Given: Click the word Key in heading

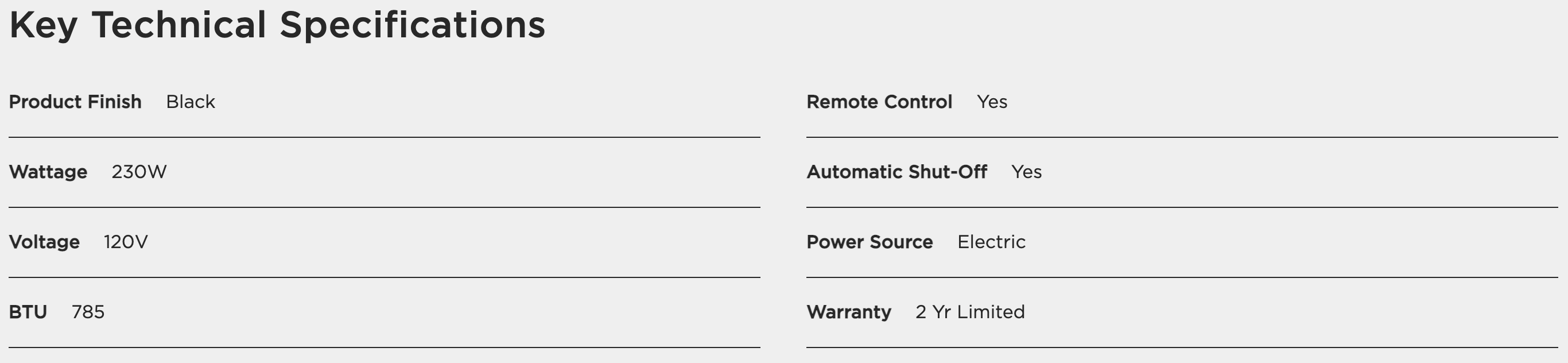Looking at the screenshot, I should pyautogui.click(x=43, y=26).
